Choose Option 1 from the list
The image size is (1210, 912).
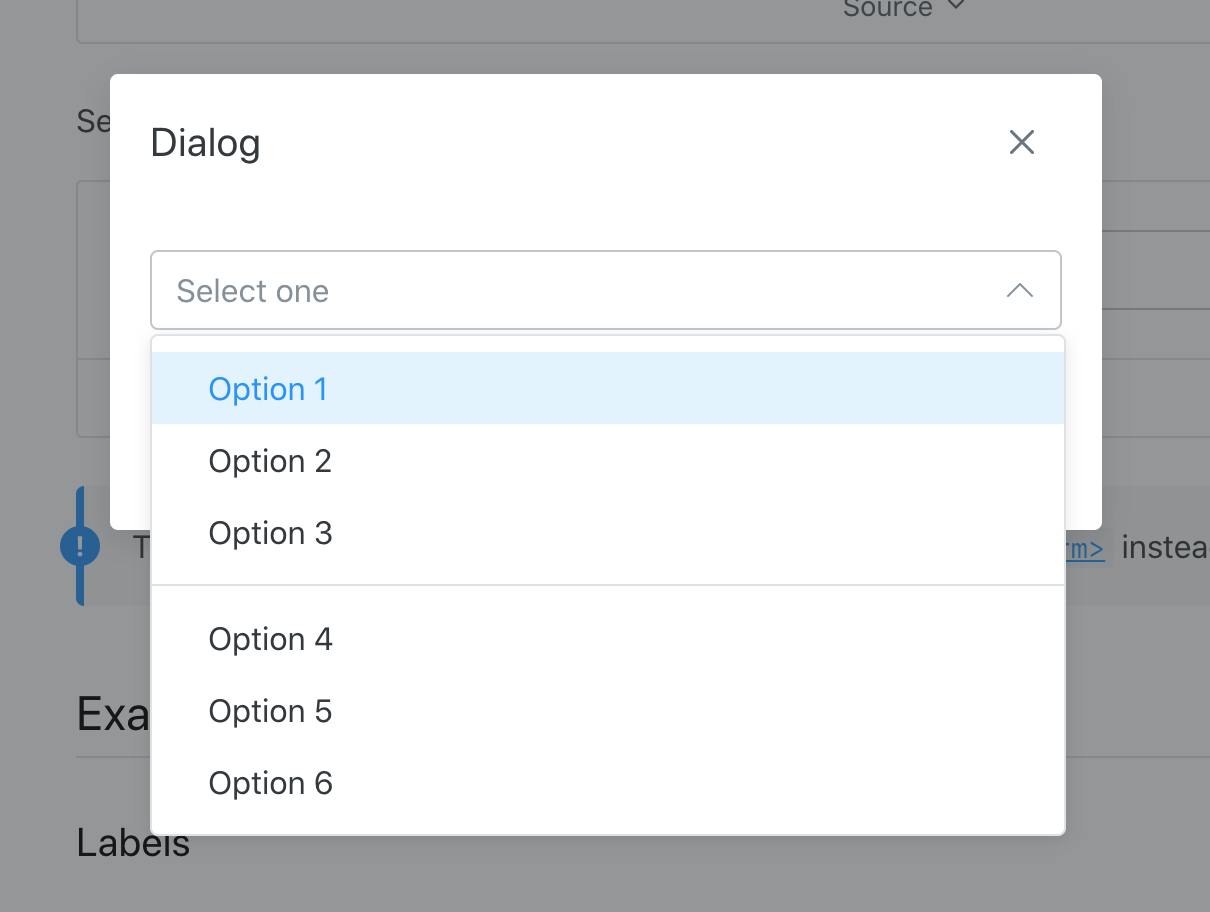point(608,388)
